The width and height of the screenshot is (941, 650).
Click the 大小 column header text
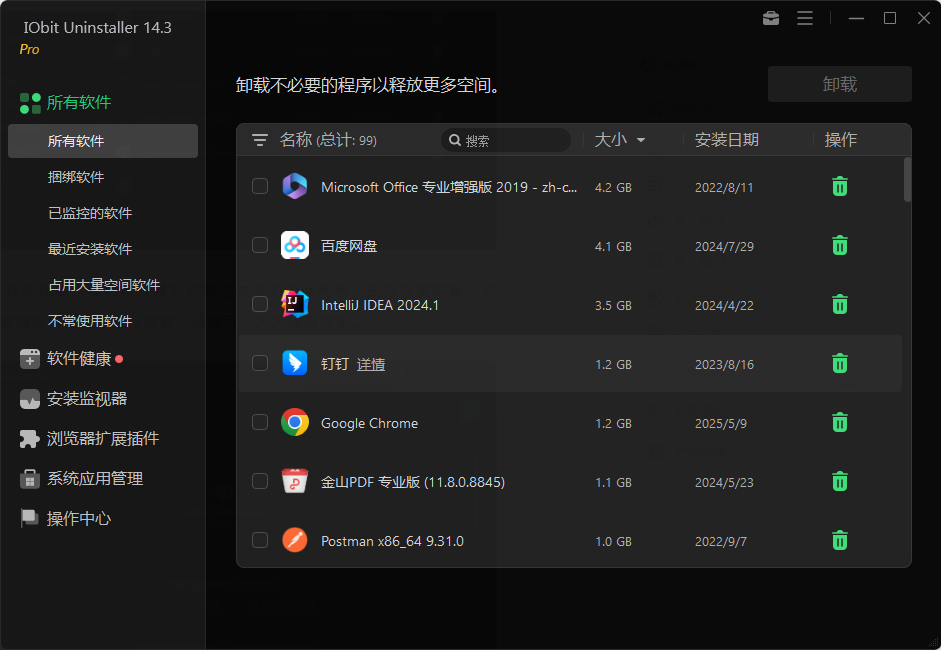(611, 140)
